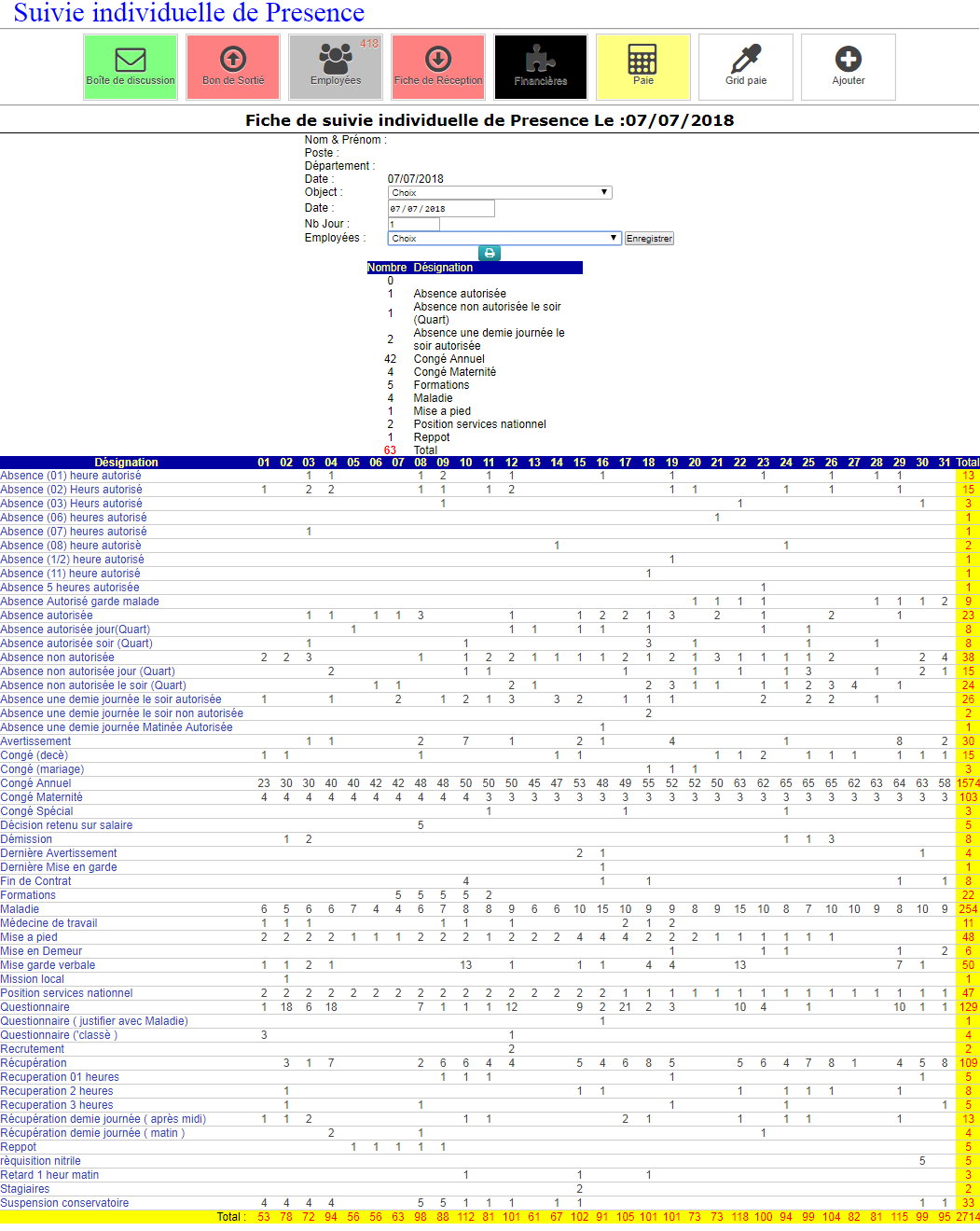Click the Nombre header in summary table
980x1231 pixels.
[387, 268]
